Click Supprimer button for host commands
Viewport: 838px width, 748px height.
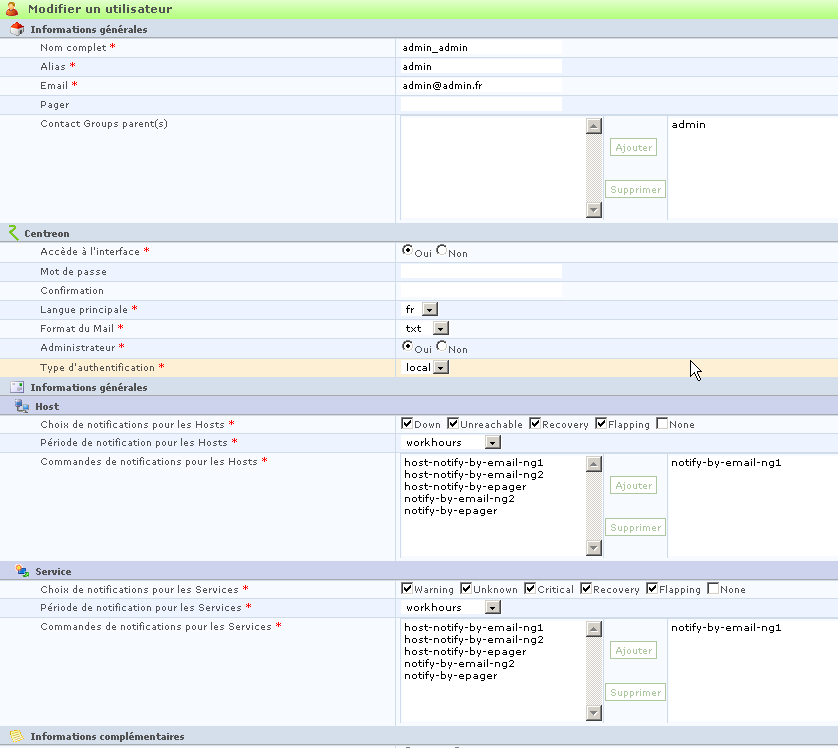[x=635, y=527]
